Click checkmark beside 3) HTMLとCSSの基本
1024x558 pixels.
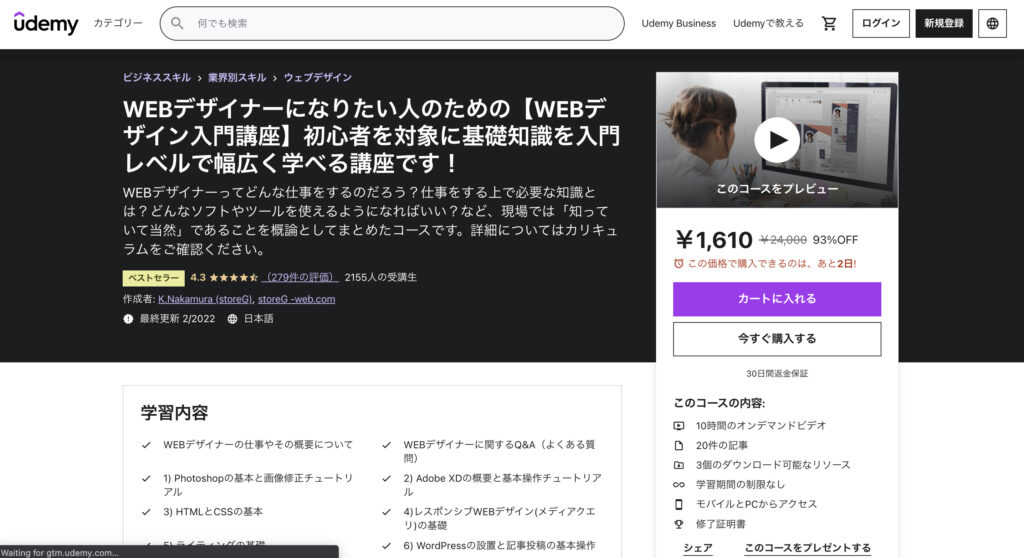tap(146, 512)
